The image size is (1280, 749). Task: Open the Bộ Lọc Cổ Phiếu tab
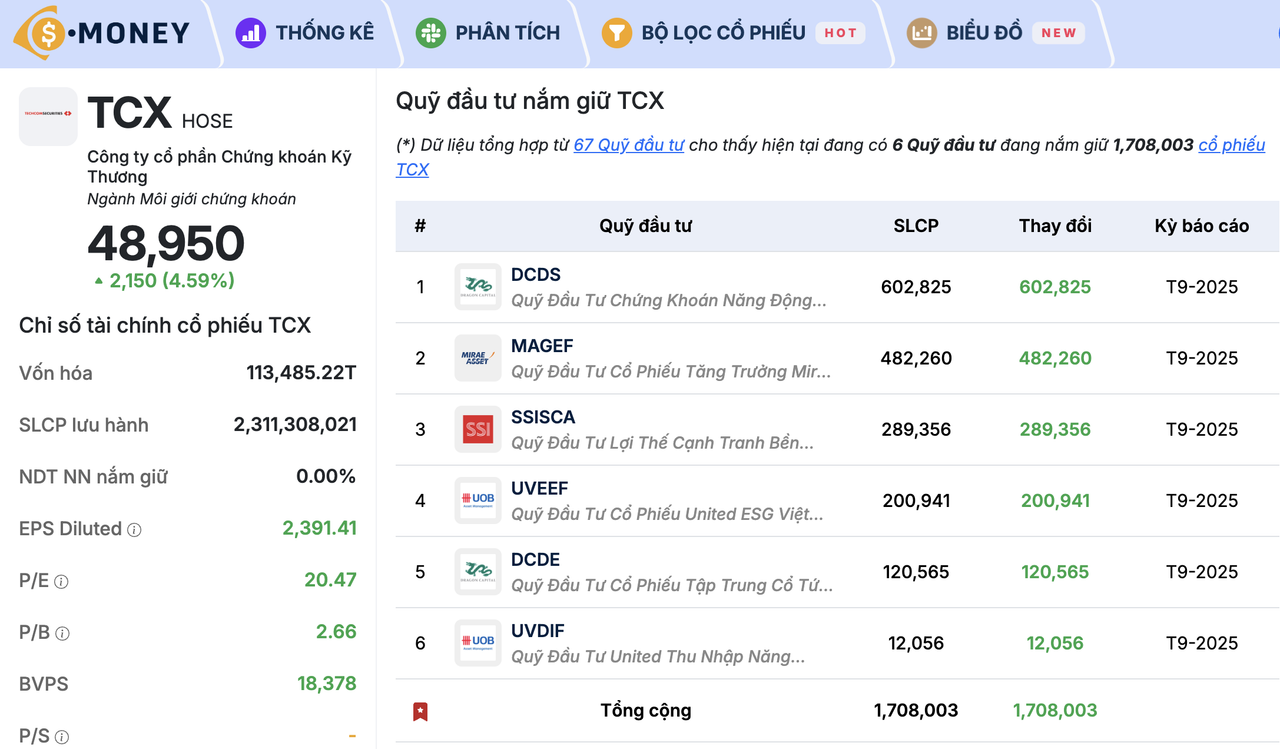734,33
